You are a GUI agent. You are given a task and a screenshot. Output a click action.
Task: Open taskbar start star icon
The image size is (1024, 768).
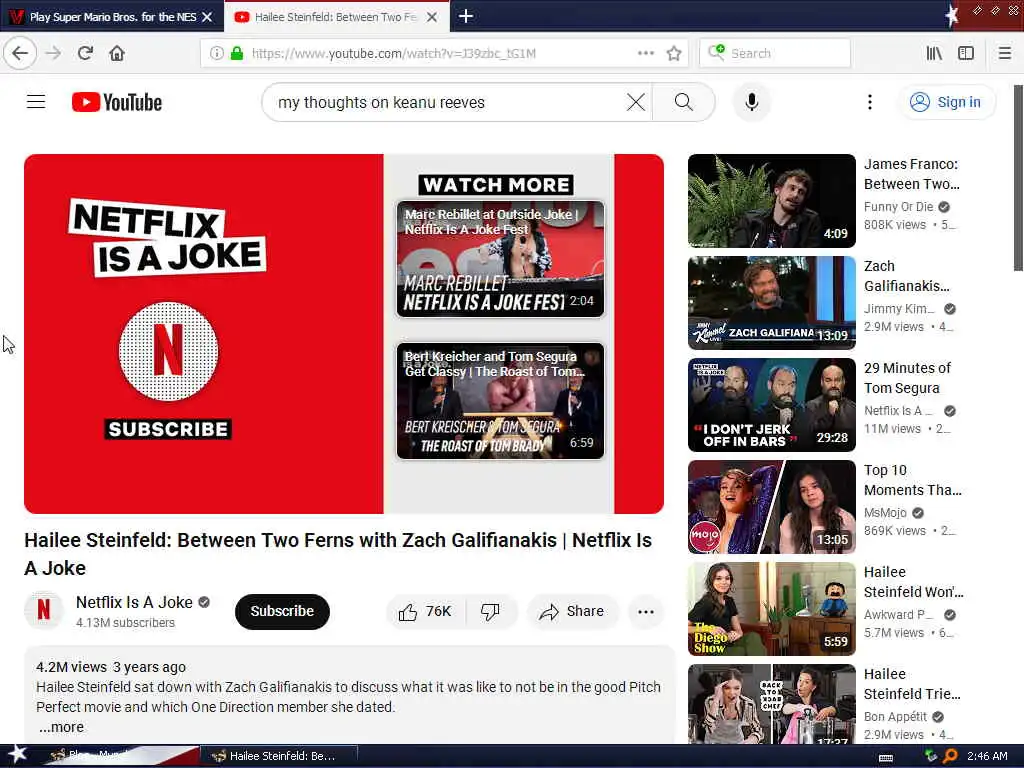tap(17, 754)
